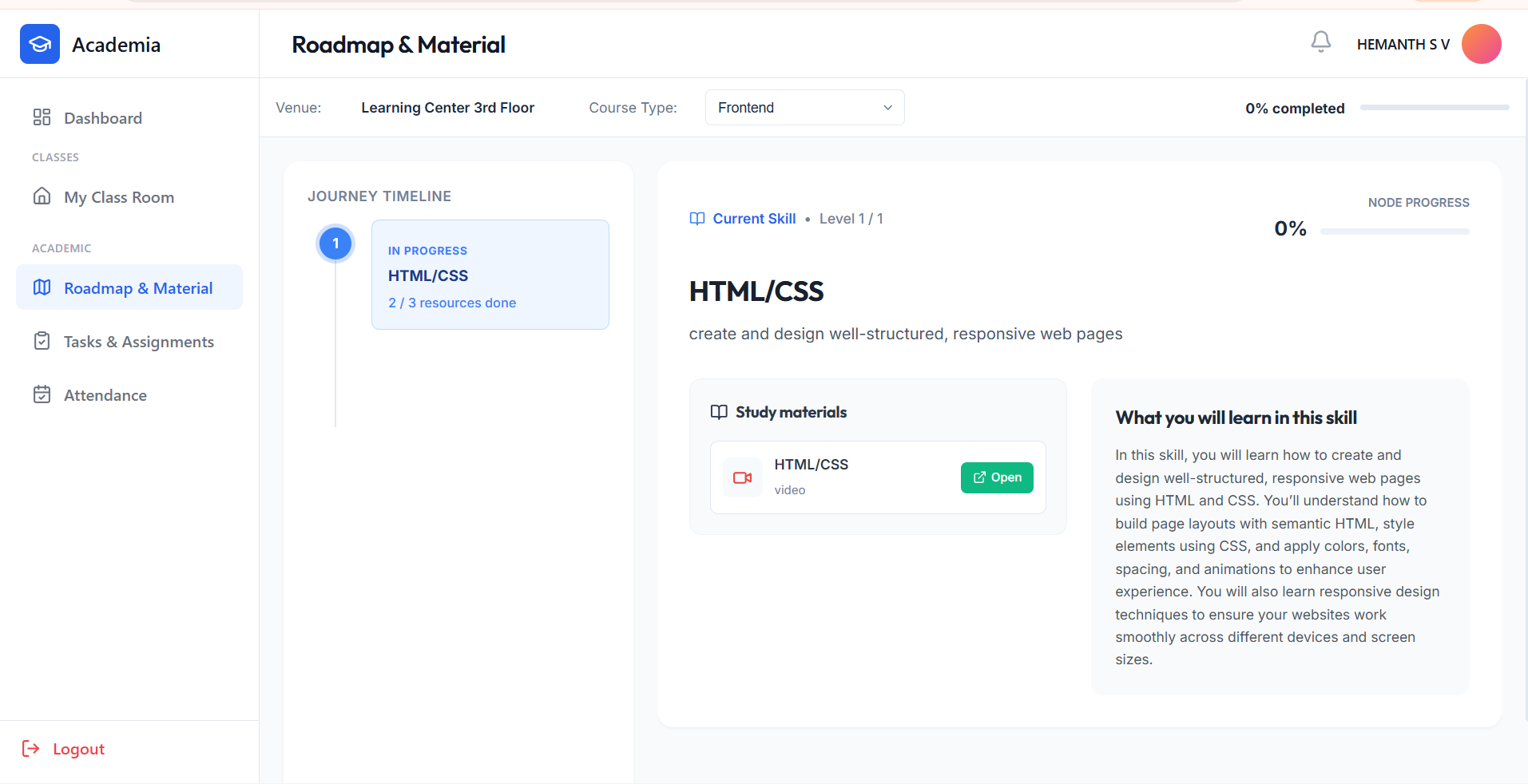1528x784 pixels.
Task: Click the user profile avatar
Action: 1481,44
